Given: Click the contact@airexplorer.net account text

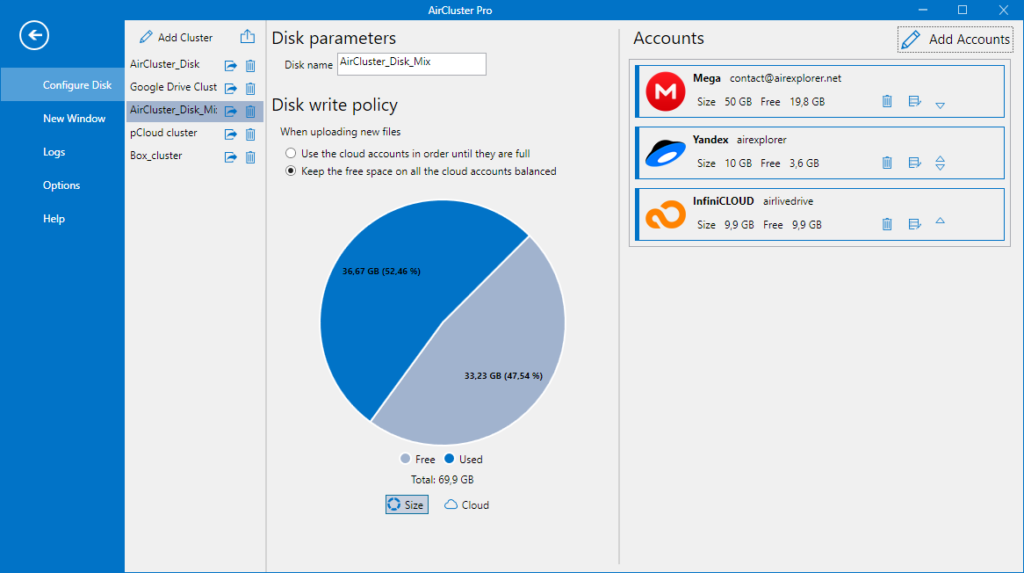Looking at the screenshot, I should (785, 78).
